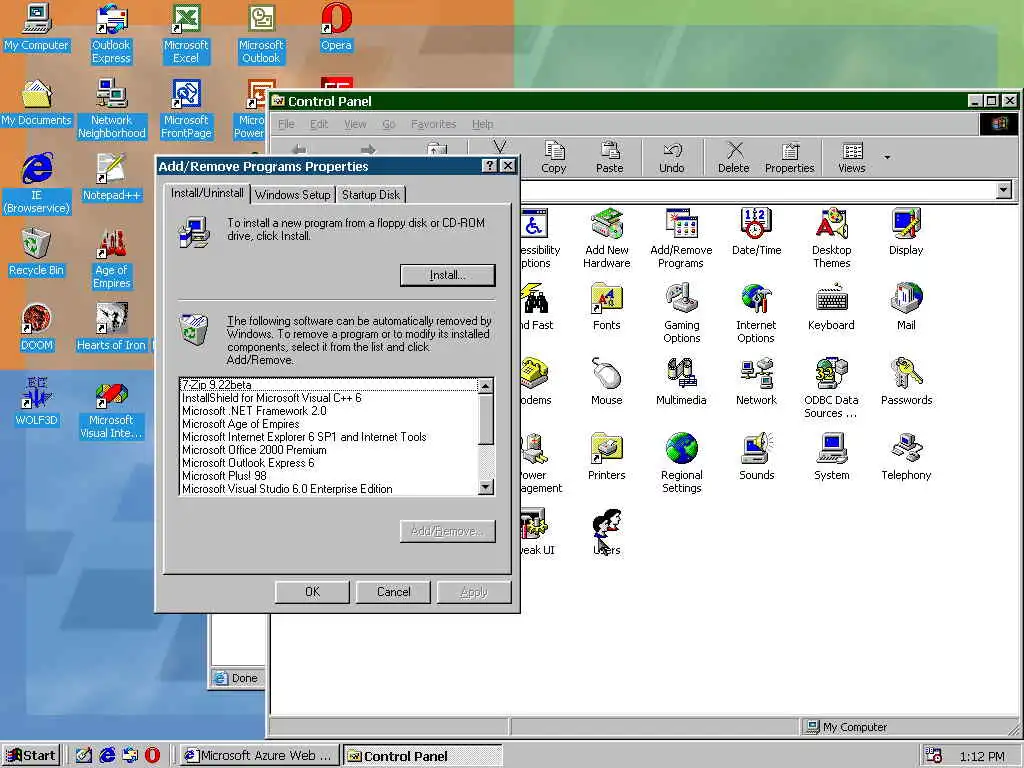Click the program list scroll up arrow
1024x768 pixels.
pyautogui.click(x=485, y=386)
